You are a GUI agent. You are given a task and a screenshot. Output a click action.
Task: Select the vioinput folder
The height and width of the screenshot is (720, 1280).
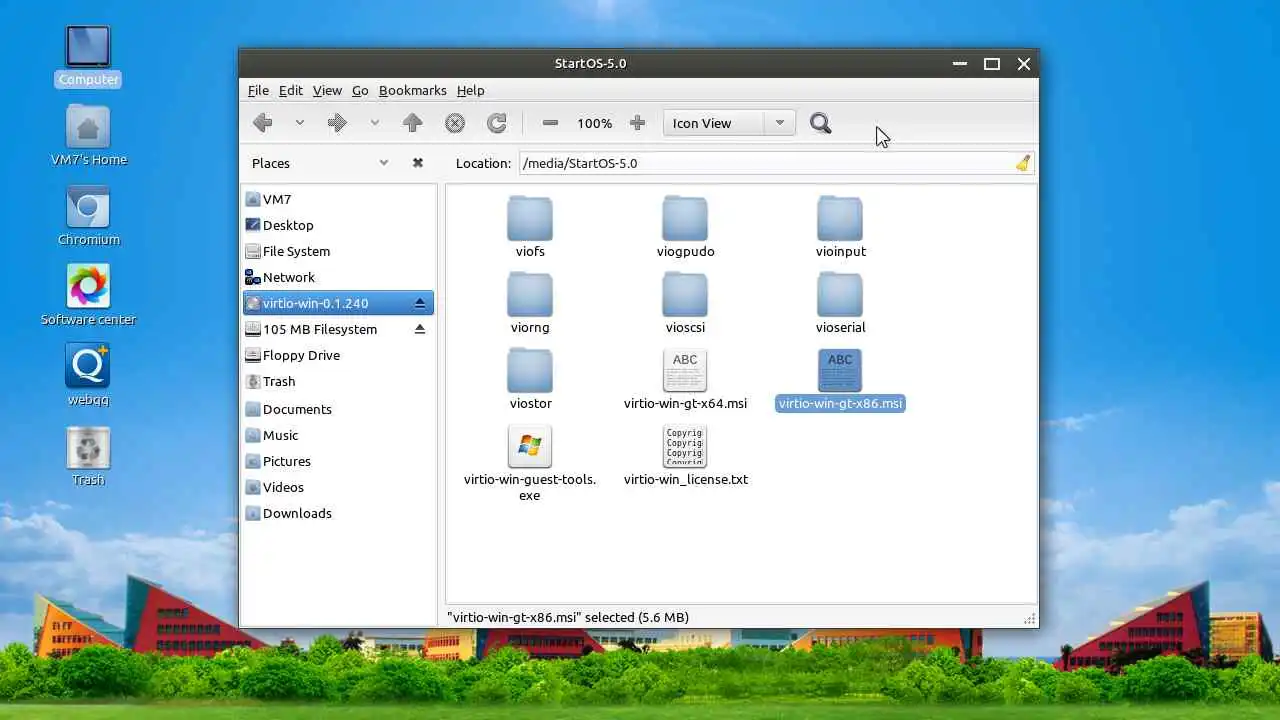coord(840,227)
